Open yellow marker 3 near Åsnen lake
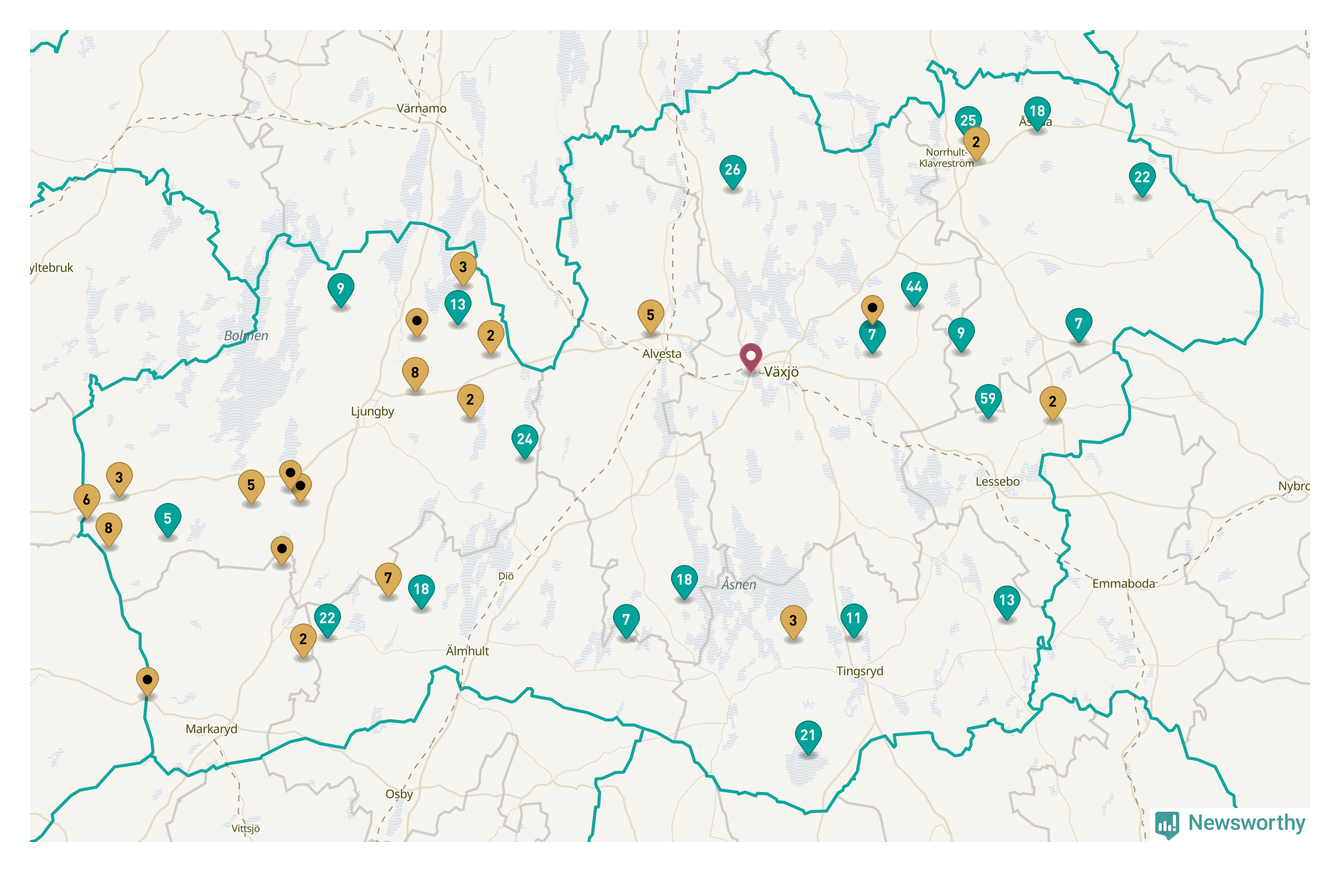Viewport: 1340px width, 872px height. pos(793,620)
